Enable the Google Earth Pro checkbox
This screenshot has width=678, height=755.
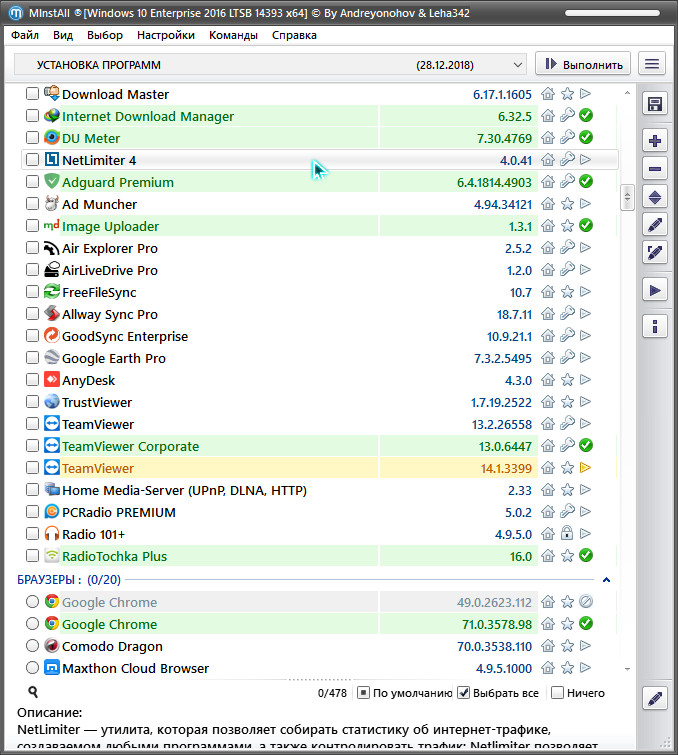click(x=33, y=359)
